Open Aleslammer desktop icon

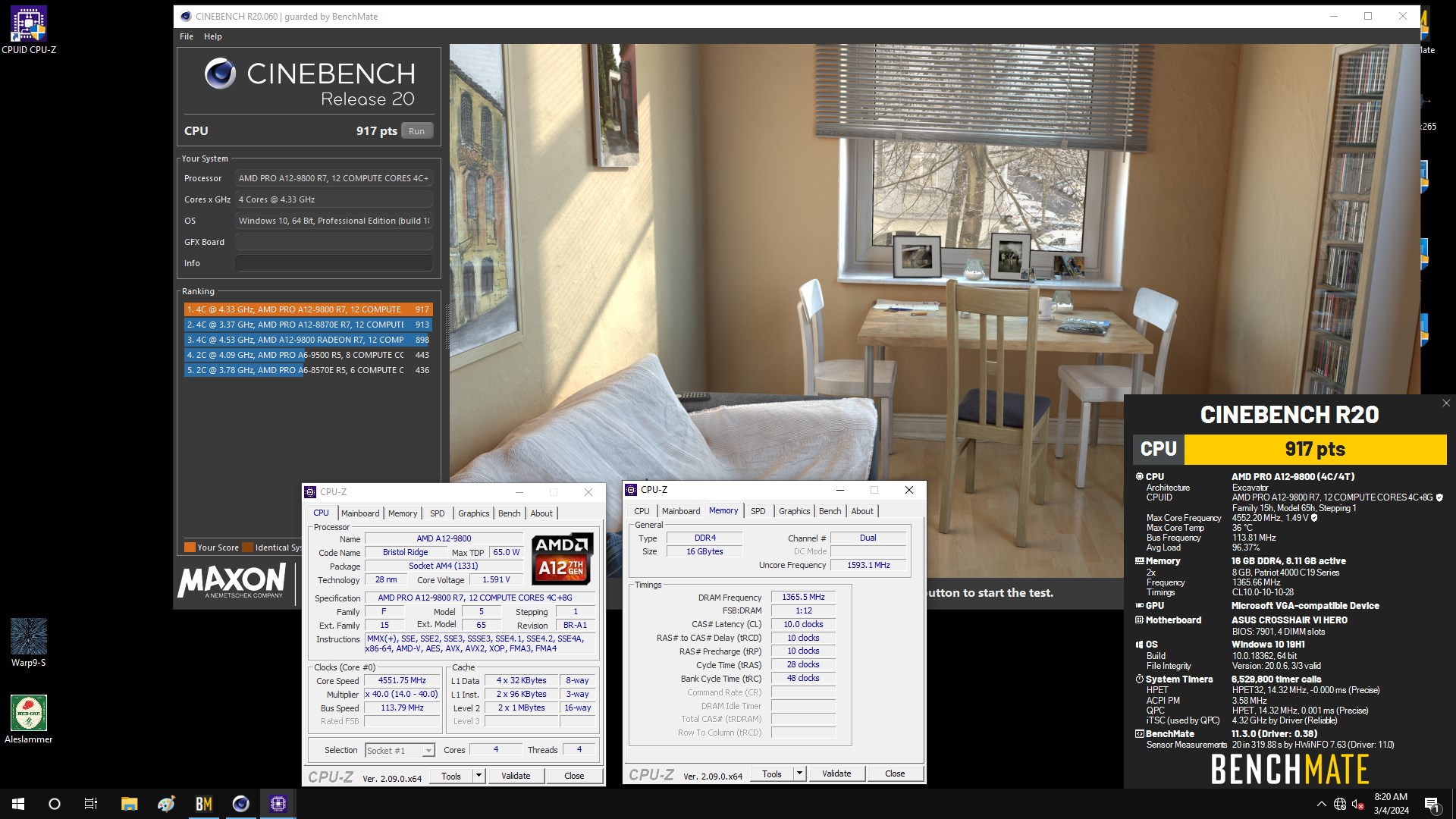click(29, 719)
